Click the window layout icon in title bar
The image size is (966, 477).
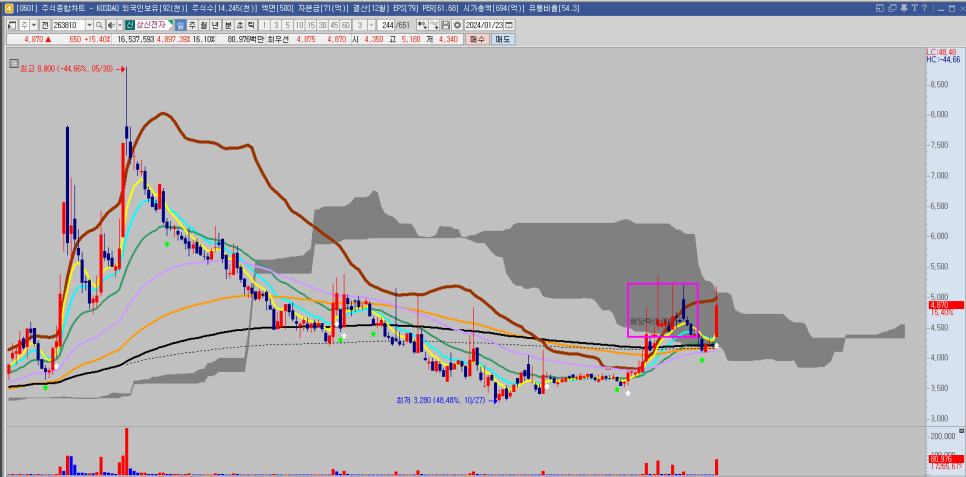click(x=880, y=8)
